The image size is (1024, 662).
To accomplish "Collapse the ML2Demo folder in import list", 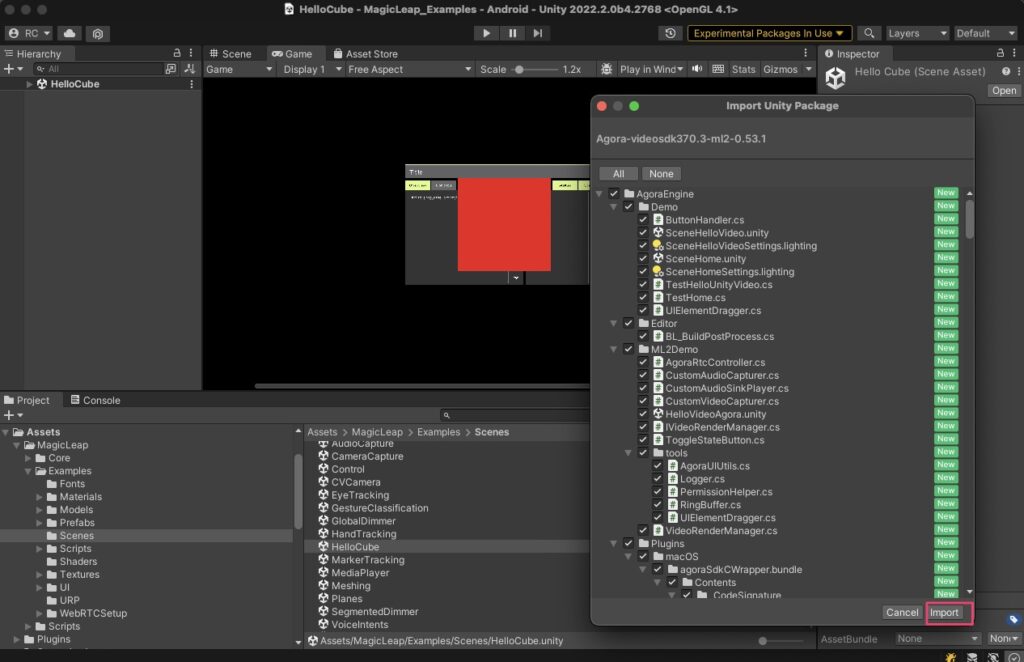I will pyautogui.click(x=613, y=349).
